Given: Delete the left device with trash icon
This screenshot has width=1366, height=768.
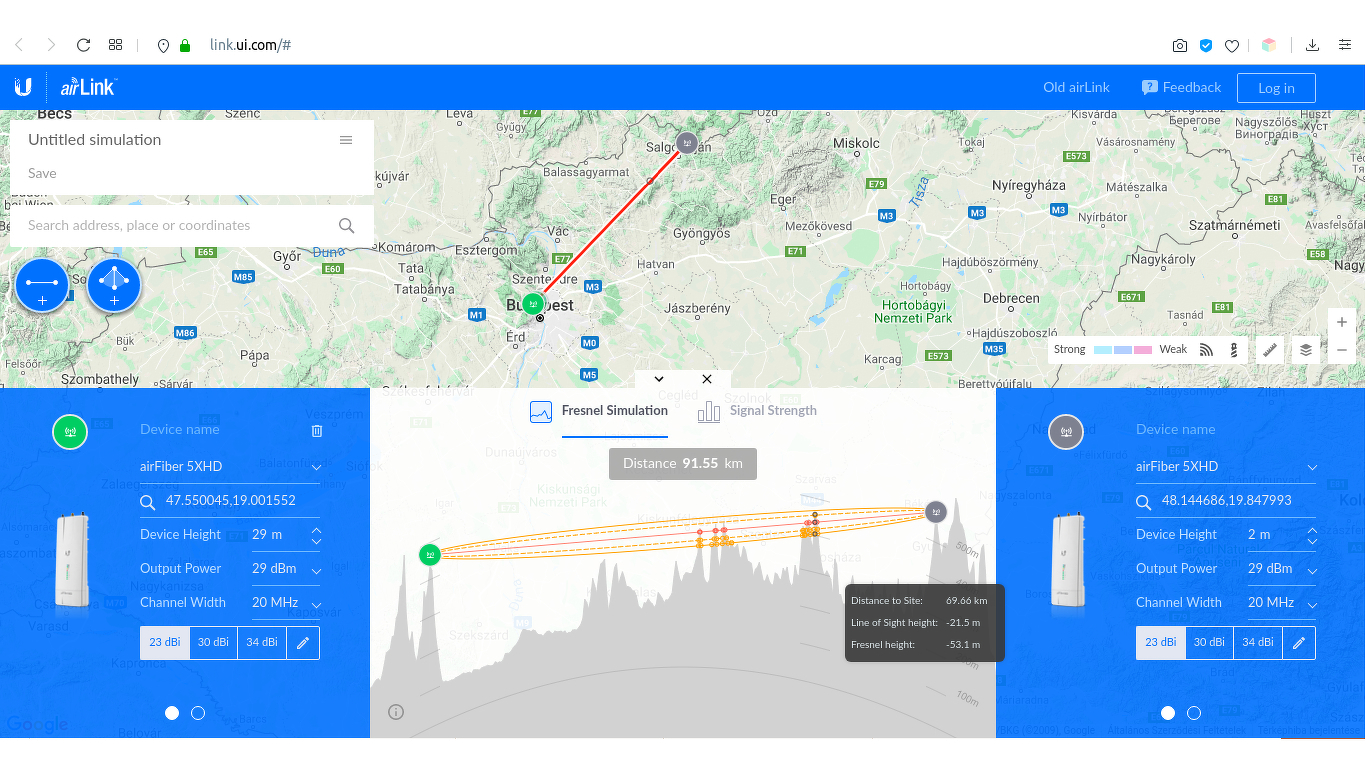Looking at the screenshot, I should pyautogui.click(x=317, y=430).
